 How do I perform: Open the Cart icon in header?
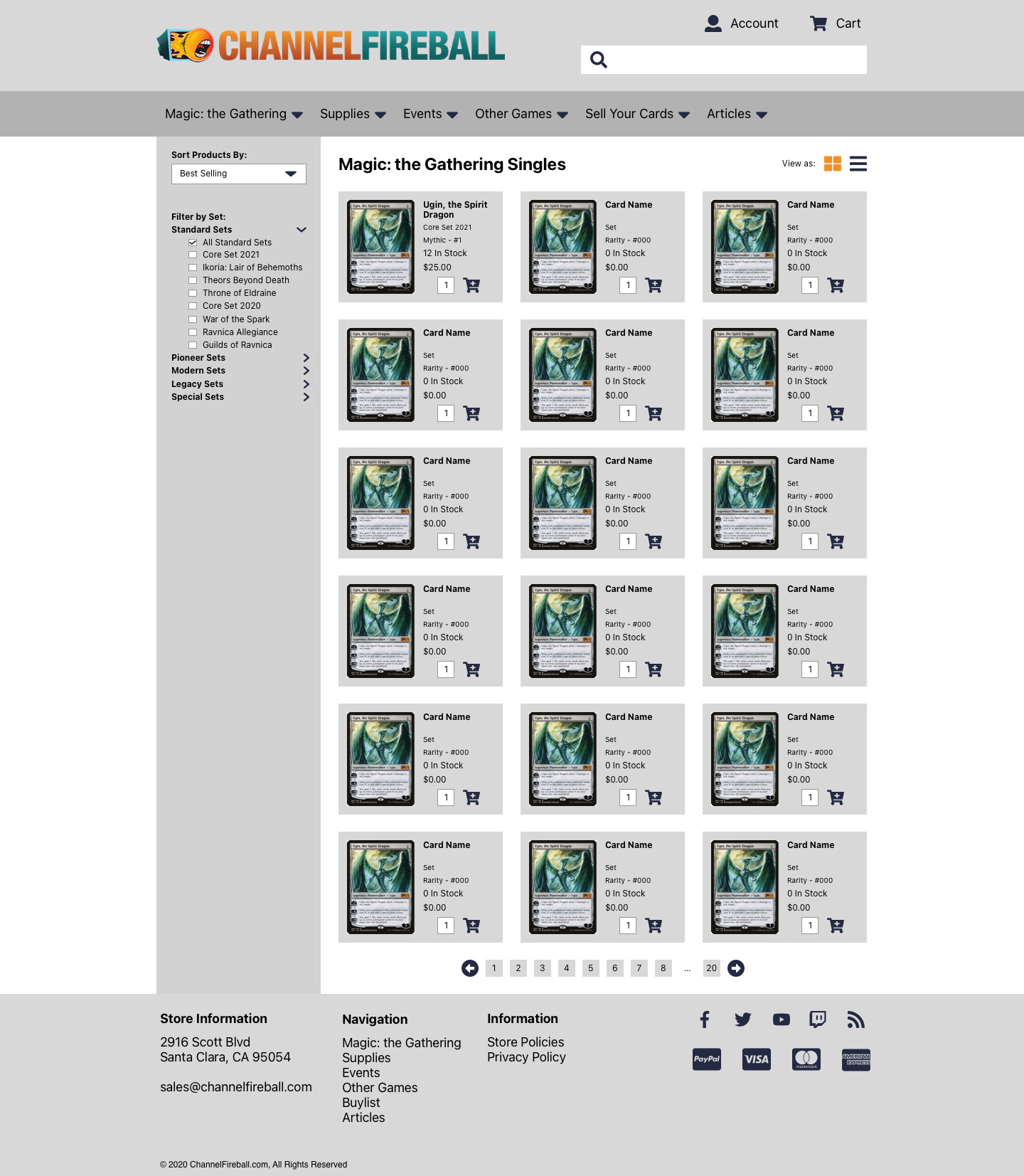(818, 23)
